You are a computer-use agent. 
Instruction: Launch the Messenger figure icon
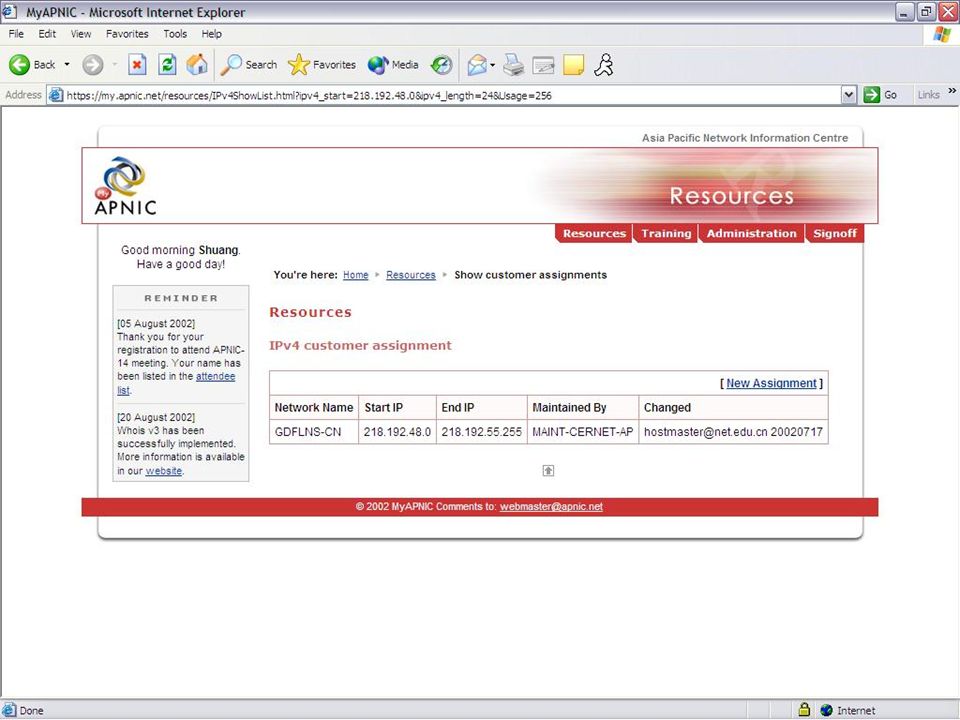click(604, 64)
